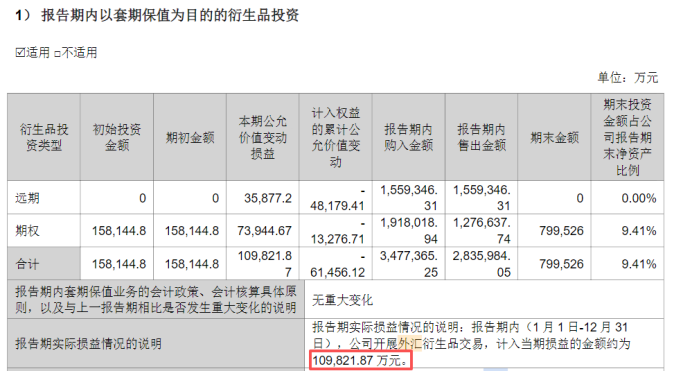Screen dimensions: 693x371
Task: Click the 报告期内套期保值业务的会计政策 description cell
Action: click(156, 299)
